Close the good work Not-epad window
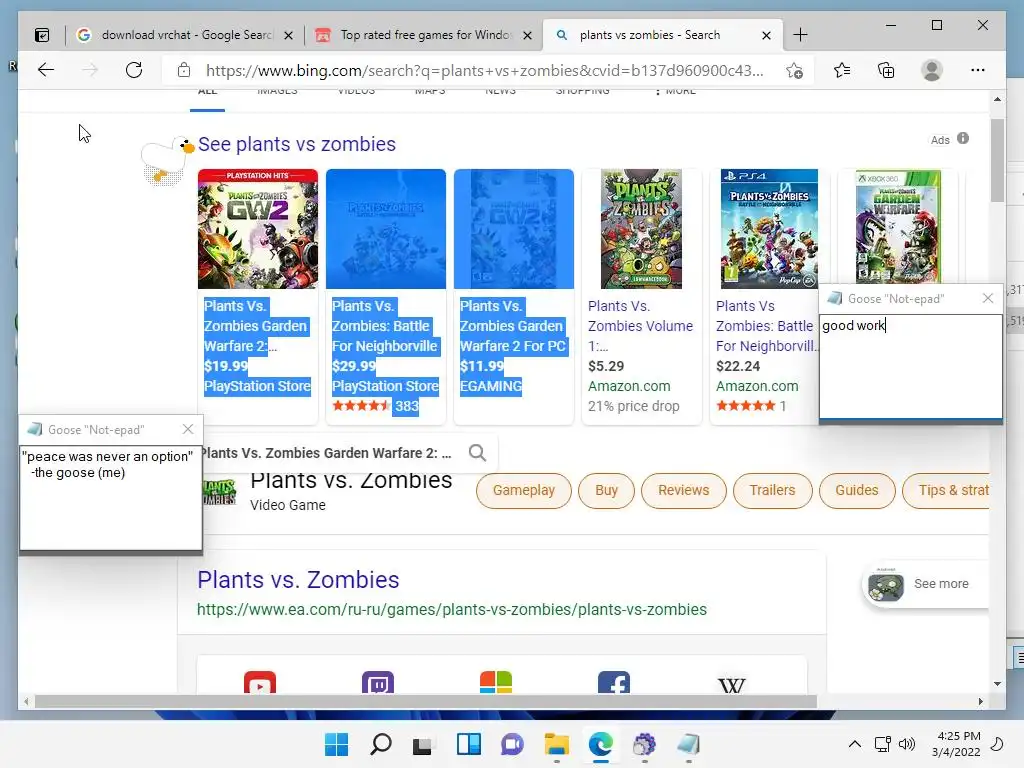Screen dimensions: 1024x768 [988, 298]
